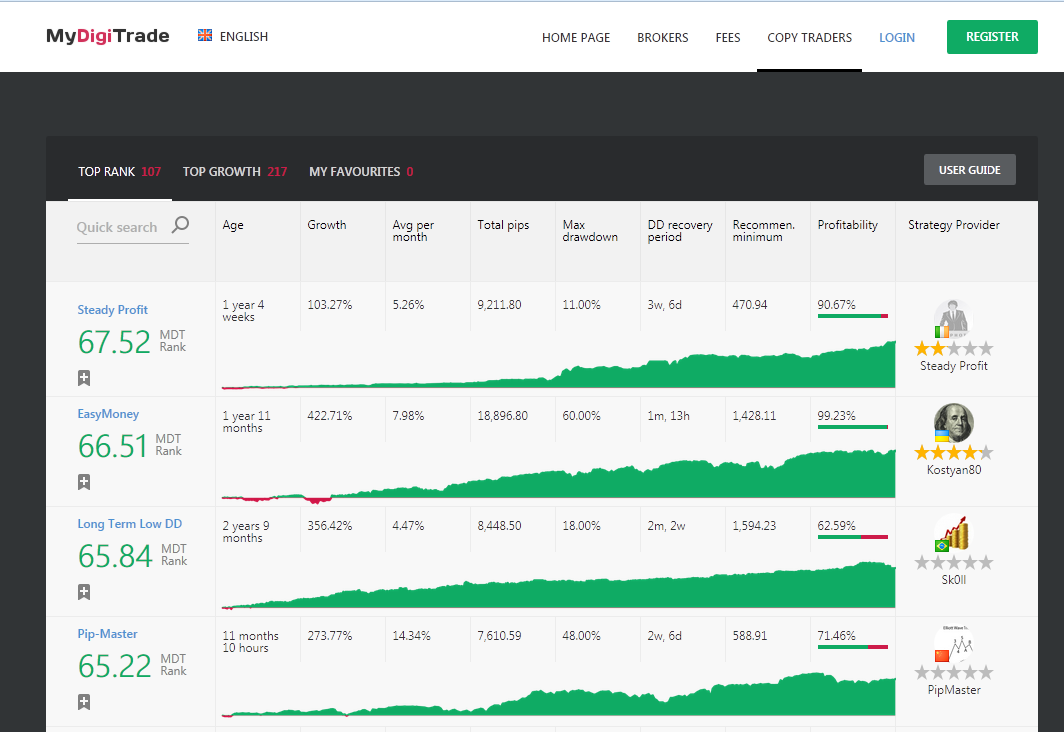Click growth value 103.27%

(330, 305)
